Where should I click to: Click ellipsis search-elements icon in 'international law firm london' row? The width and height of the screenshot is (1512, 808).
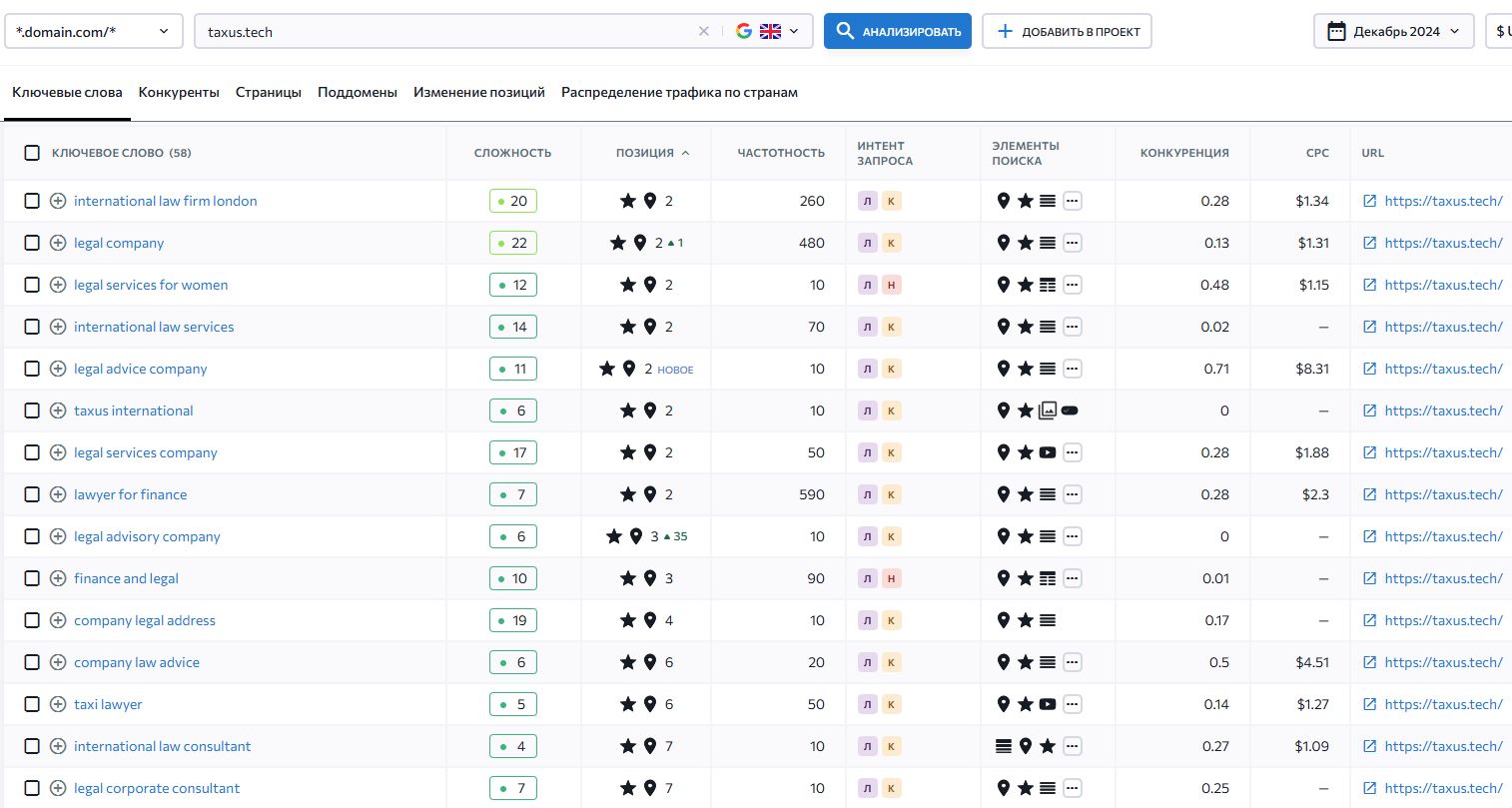pyautogui.click(x=1073, y=201)
